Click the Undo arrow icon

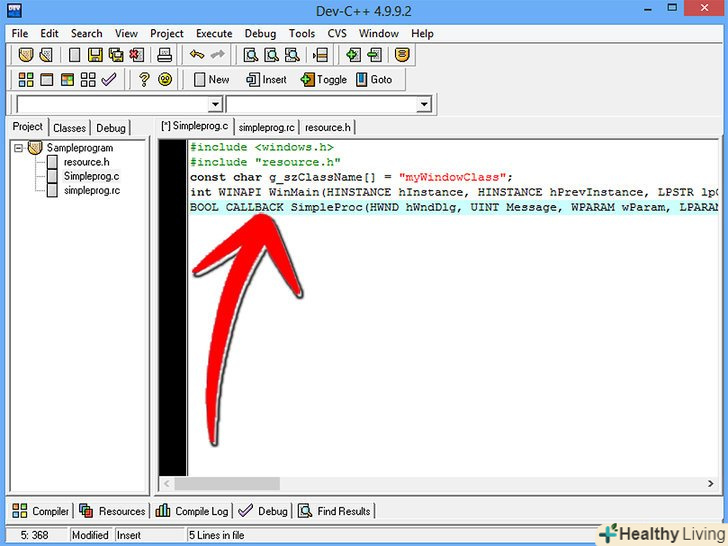coord(197,55)
